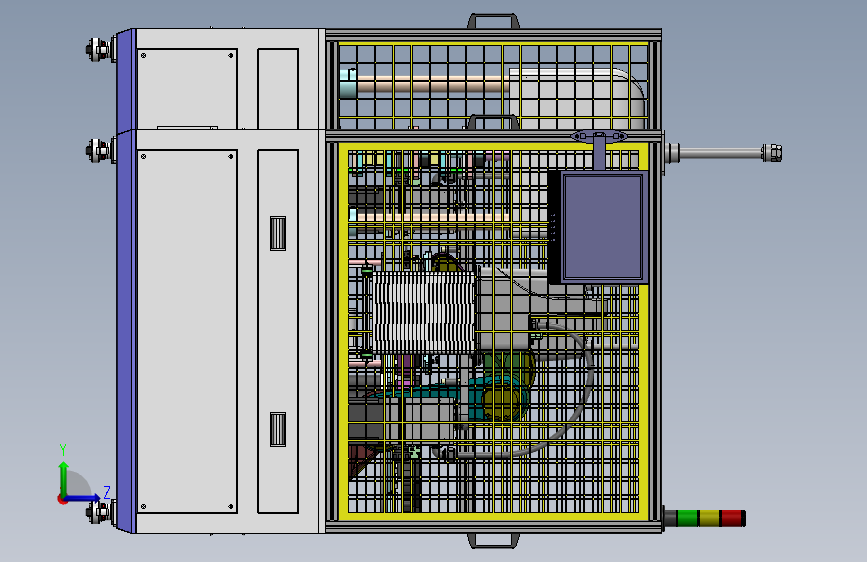867x562 pixels.
Task: Pick the green segment of the signal tower light
Action: tap(687, 518)
